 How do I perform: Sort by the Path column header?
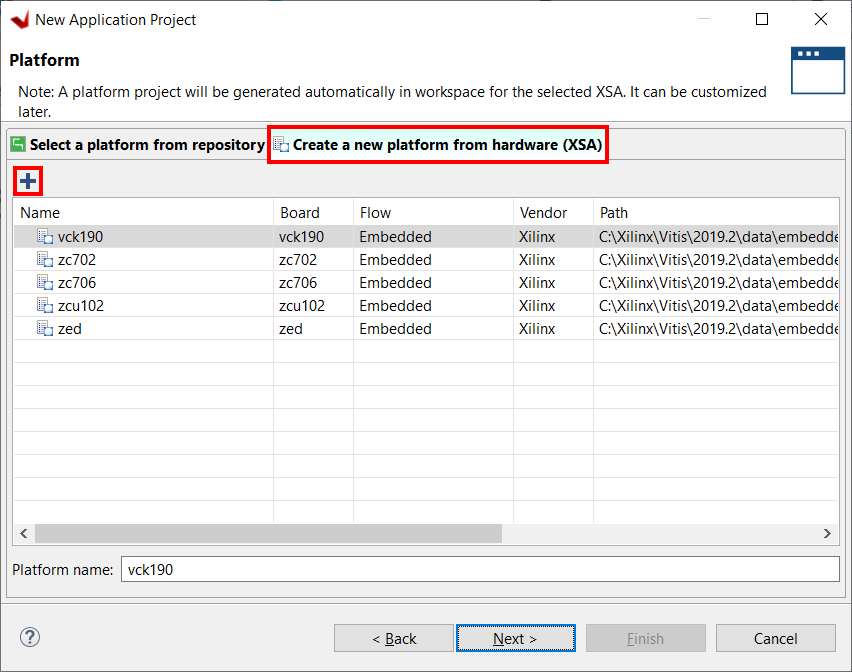(716, 212)
